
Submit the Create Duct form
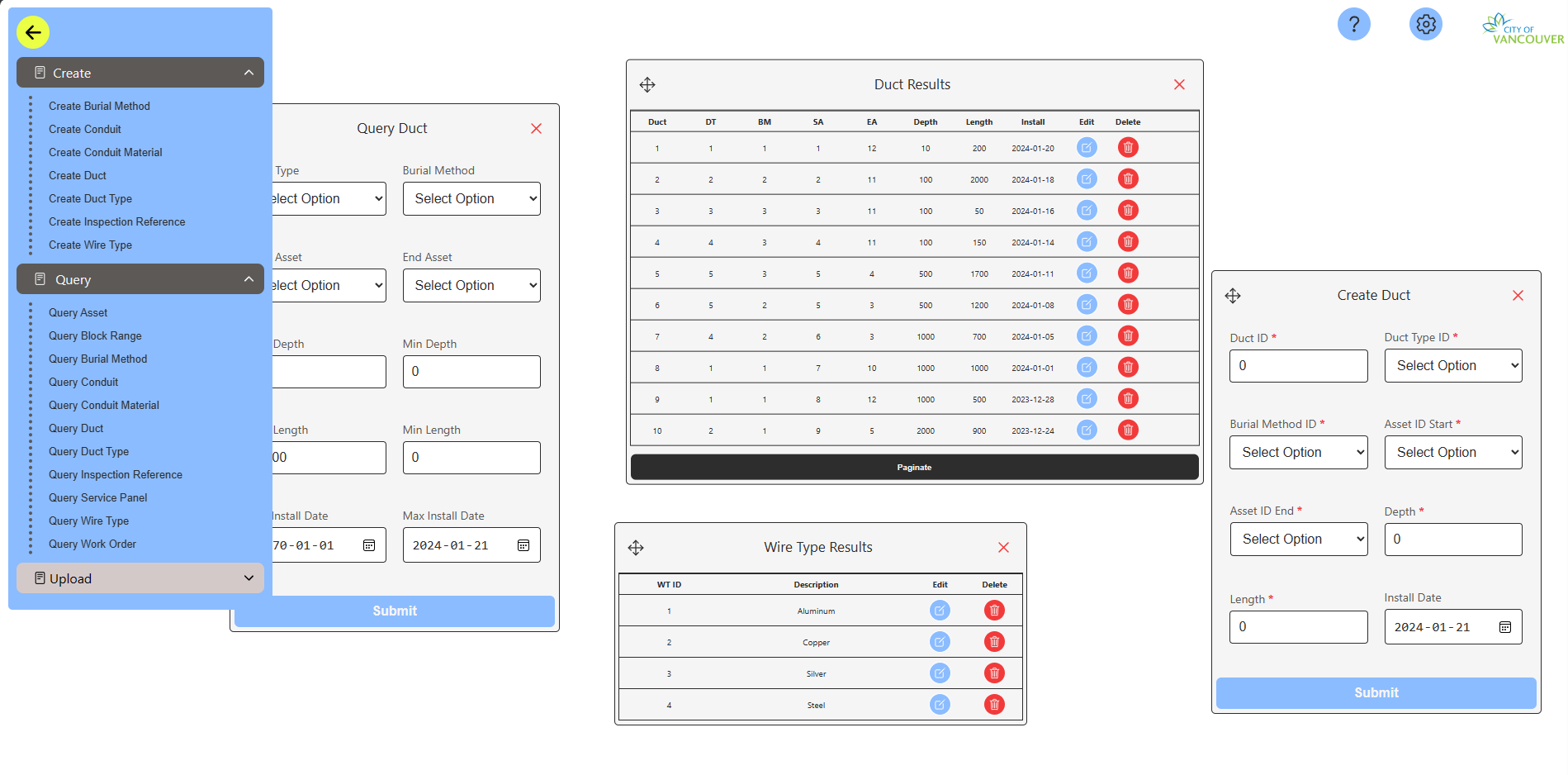tap(1376, 693)
